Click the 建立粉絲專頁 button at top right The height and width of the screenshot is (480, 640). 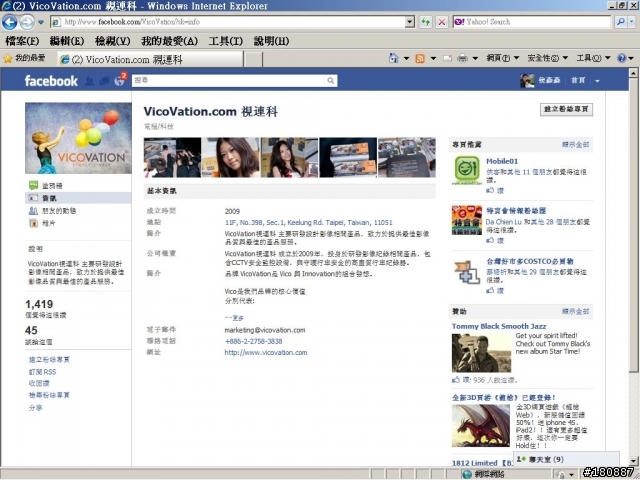566,109
